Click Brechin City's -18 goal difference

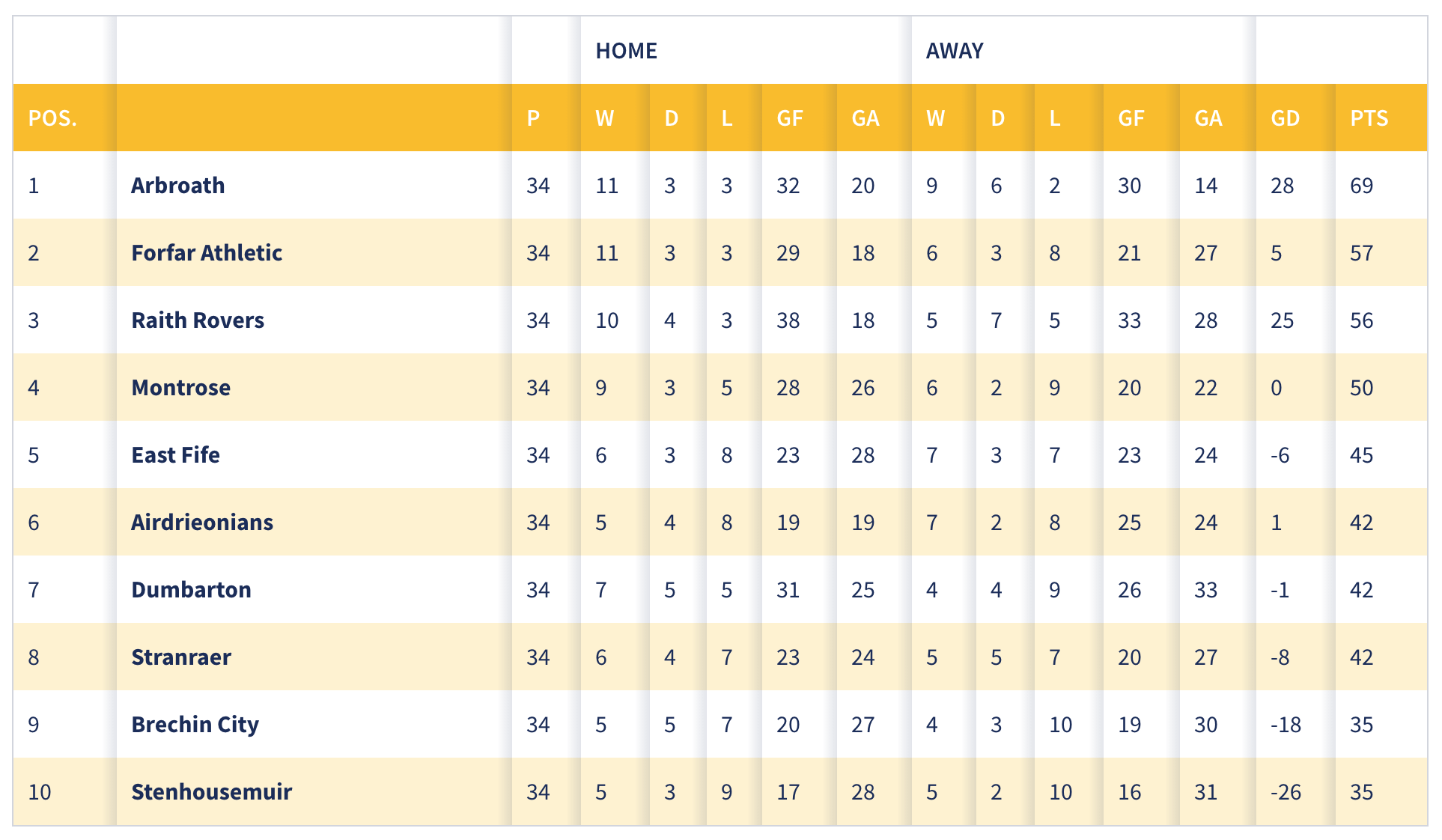point(1286,725)
